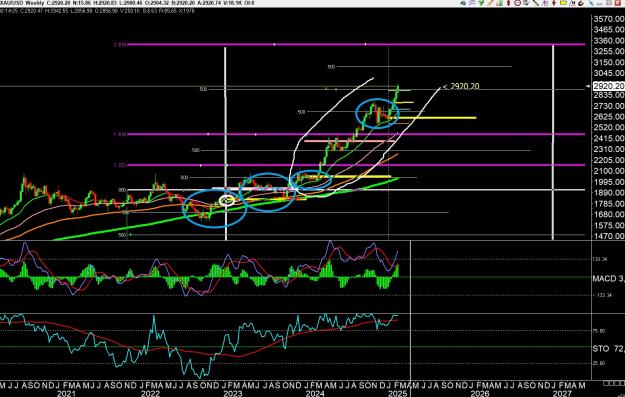Click the 2024 year label on time axis
Screen dimensions: 625x397
(x=315, y=393)
